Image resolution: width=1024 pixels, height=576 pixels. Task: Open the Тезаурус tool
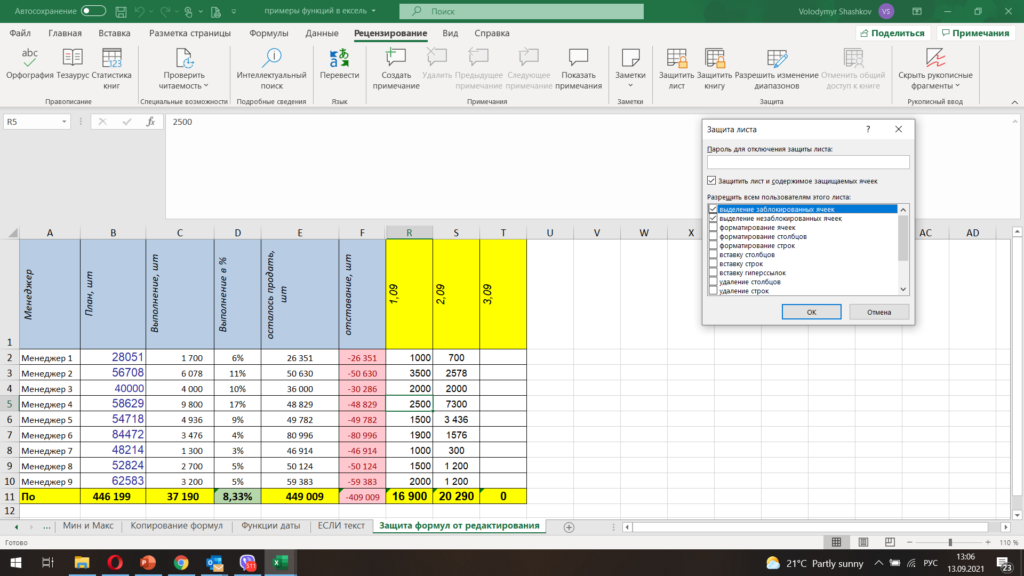point(72,64)
